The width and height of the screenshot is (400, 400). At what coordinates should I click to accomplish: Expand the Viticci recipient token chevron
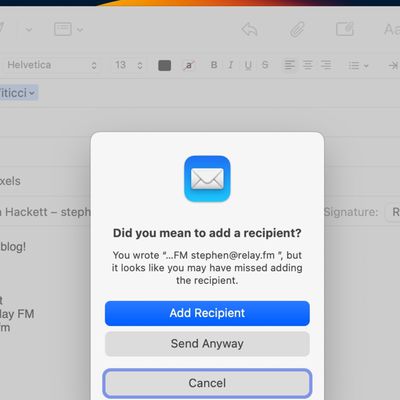(32, 93)
